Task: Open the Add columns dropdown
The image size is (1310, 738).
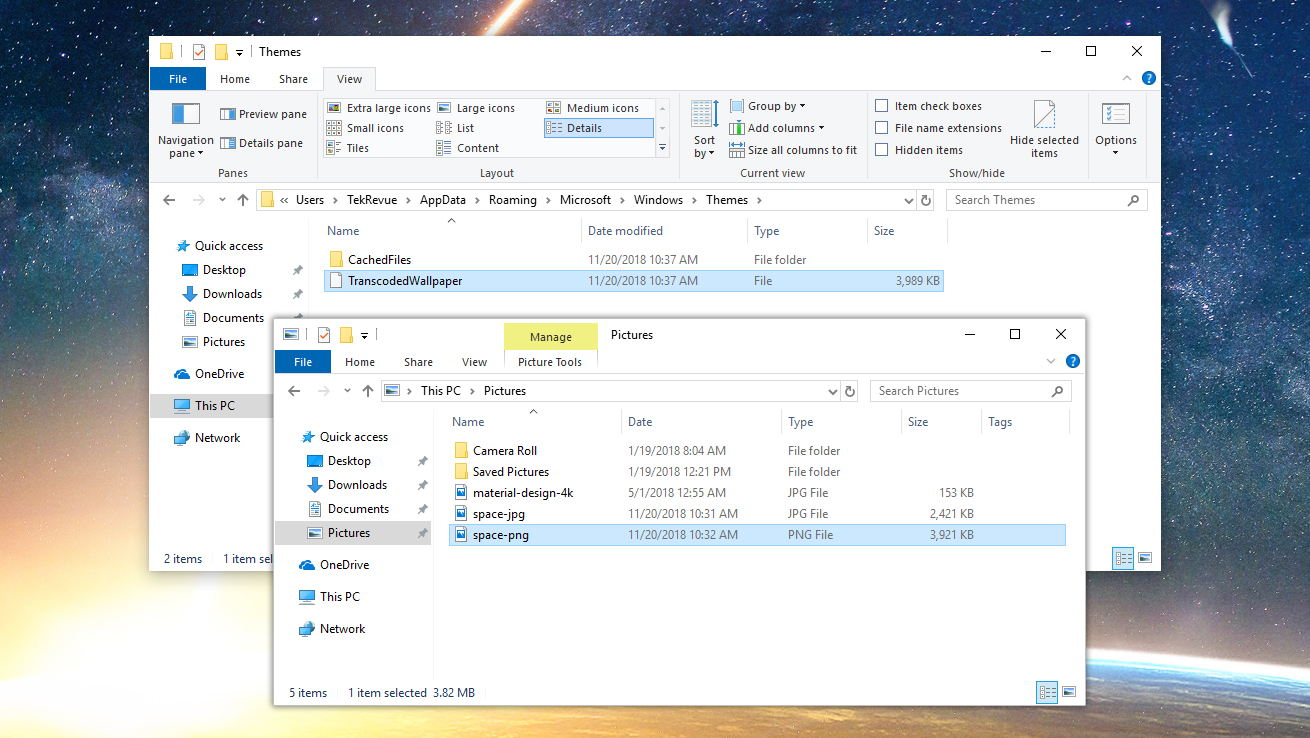Action: click(x=777, y=128)
